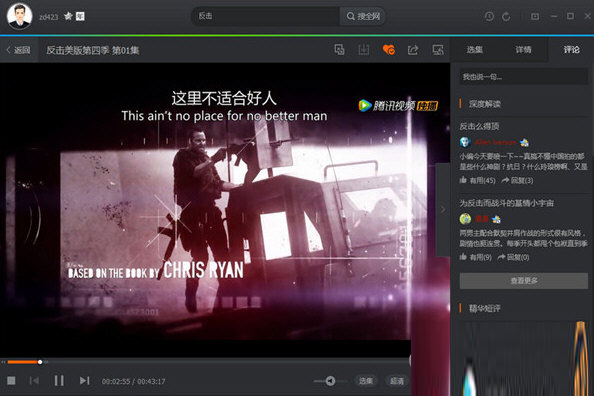Open the 选集 button in player controls
Image resolution: width=594 pixels, height=396 pixels.
[366, 381]
